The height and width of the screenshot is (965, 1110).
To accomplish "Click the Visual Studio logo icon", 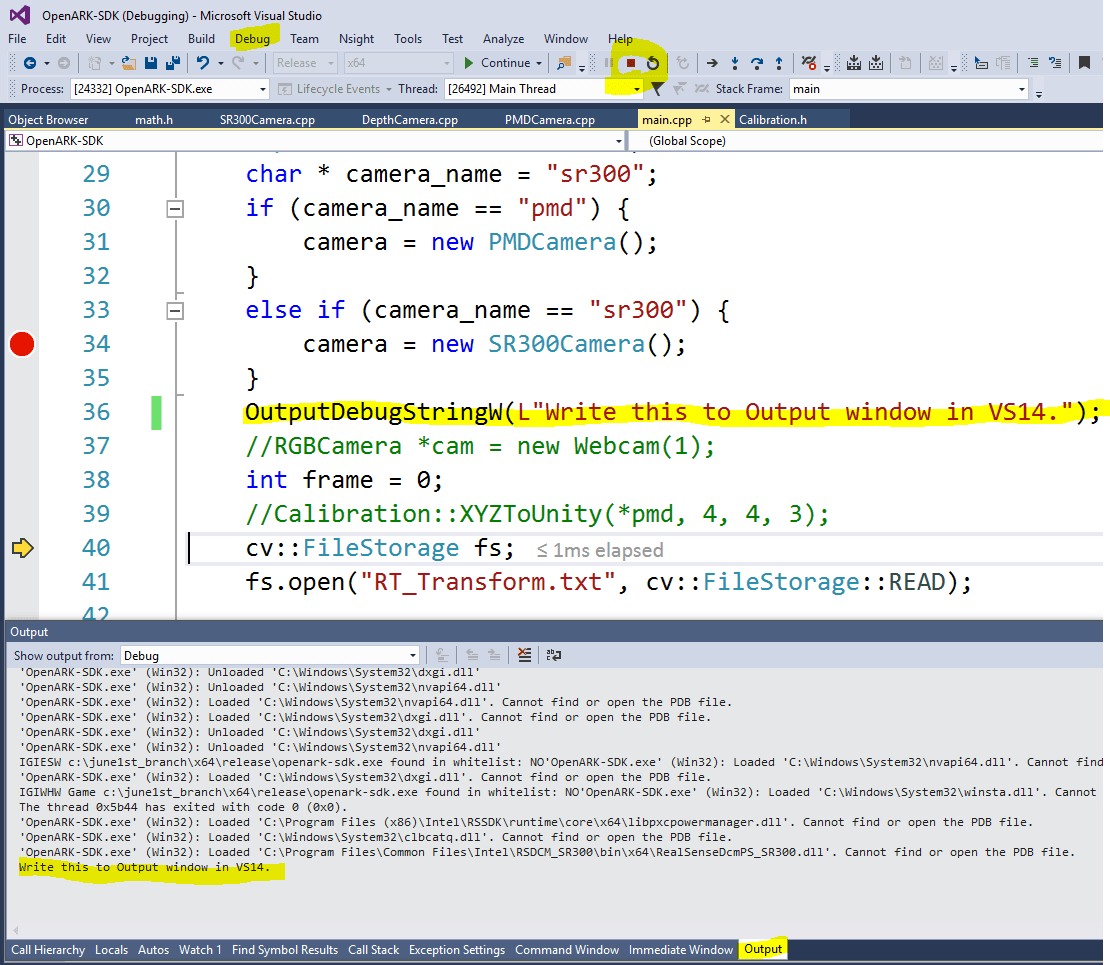I will tap(20, 16).
